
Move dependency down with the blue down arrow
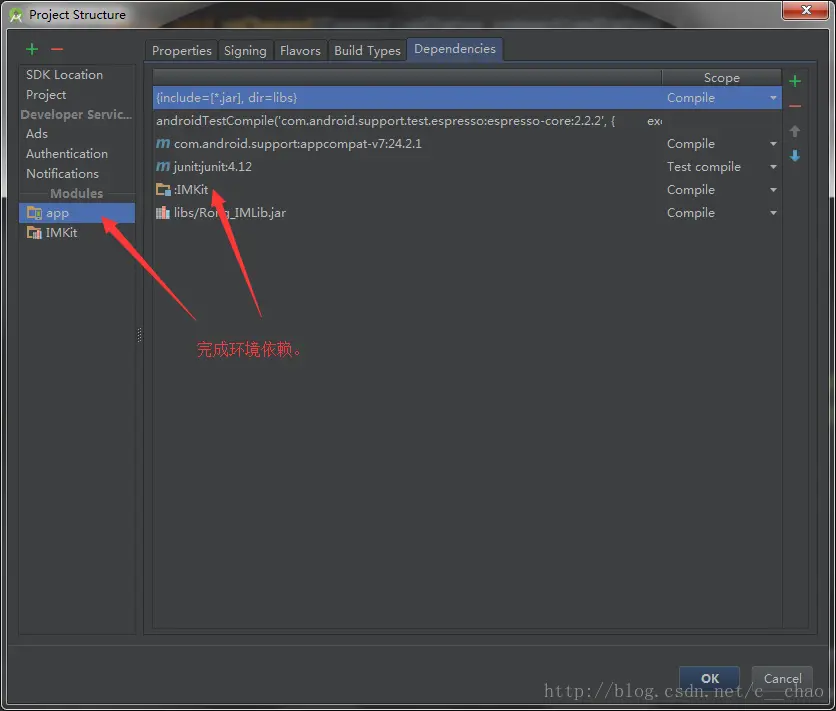point(795,156)
